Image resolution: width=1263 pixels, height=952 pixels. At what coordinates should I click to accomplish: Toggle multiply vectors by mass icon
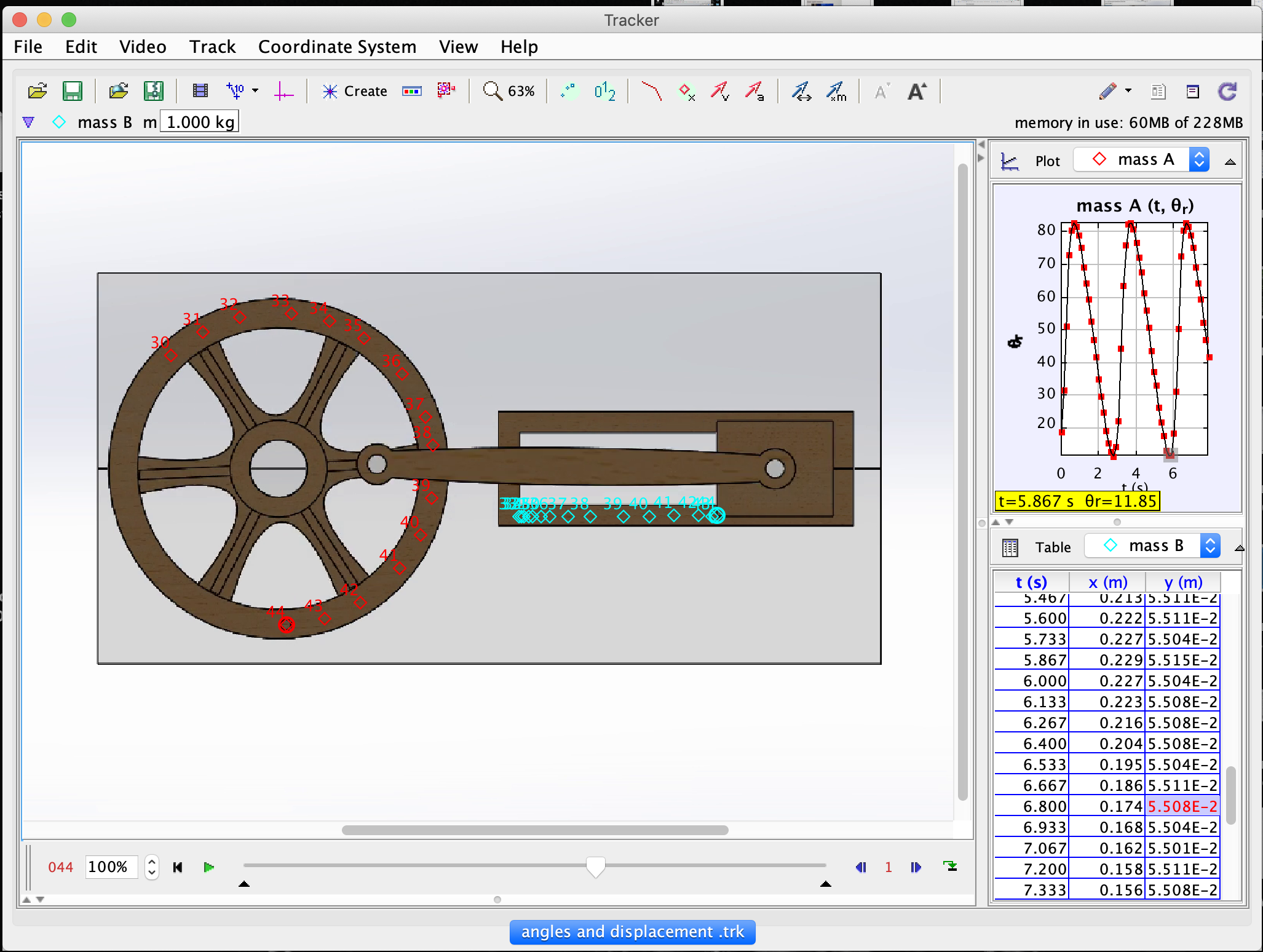pos(836,91)
